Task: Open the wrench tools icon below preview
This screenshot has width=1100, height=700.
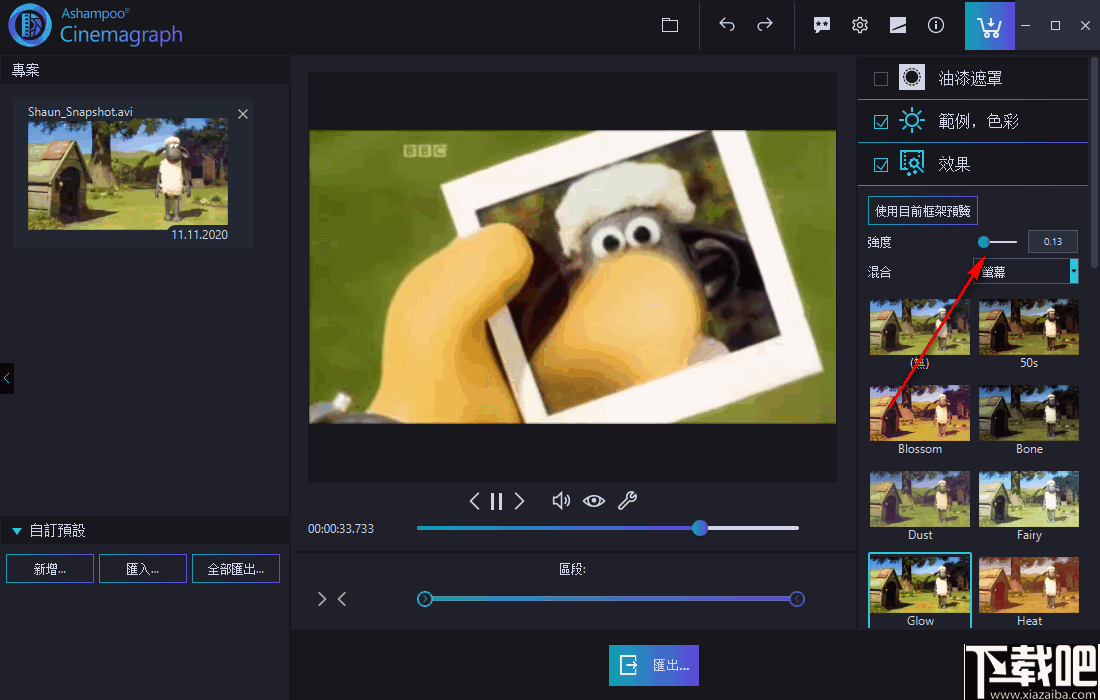Action: point(627,501)
